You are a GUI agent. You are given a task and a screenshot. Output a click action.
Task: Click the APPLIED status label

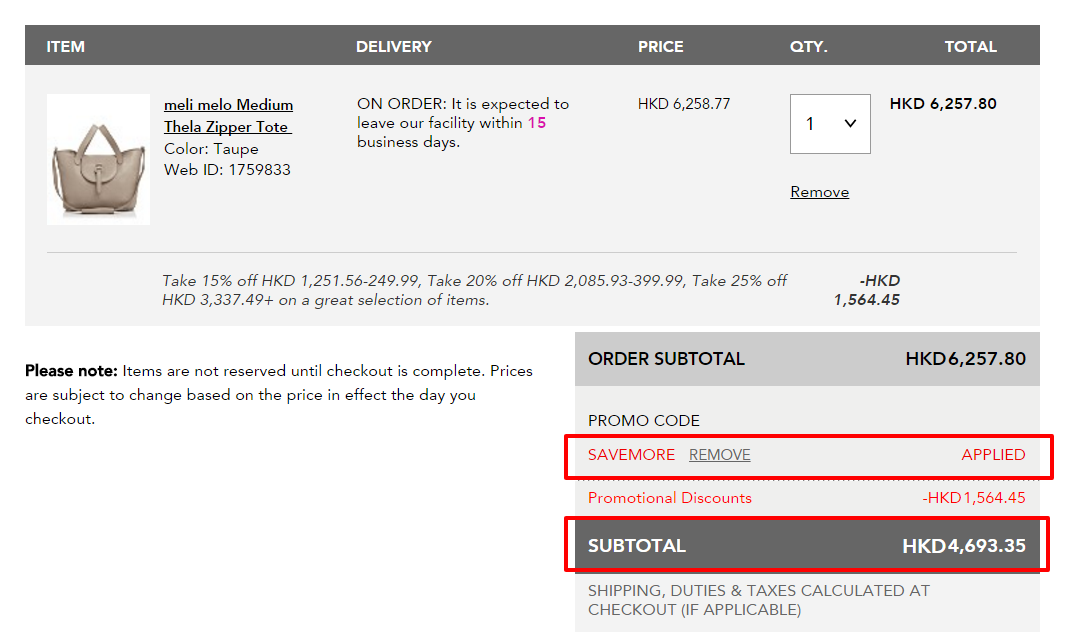[x=993, y=454]
